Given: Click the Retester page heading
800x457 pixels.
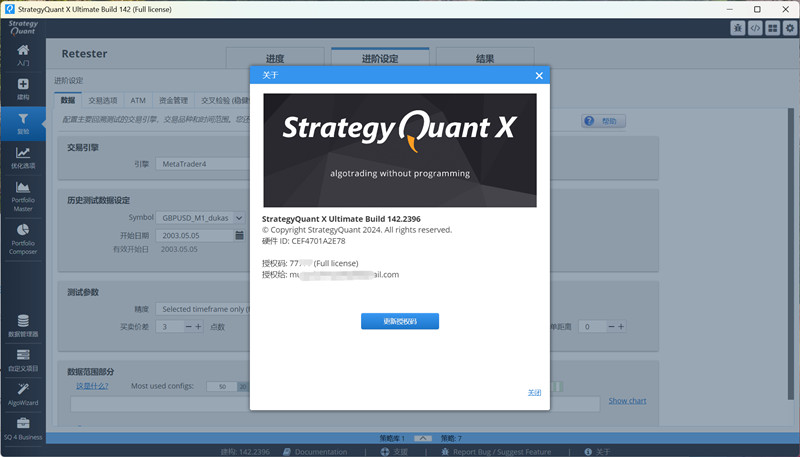Looking at the screenshot, I should click(84, 54).
